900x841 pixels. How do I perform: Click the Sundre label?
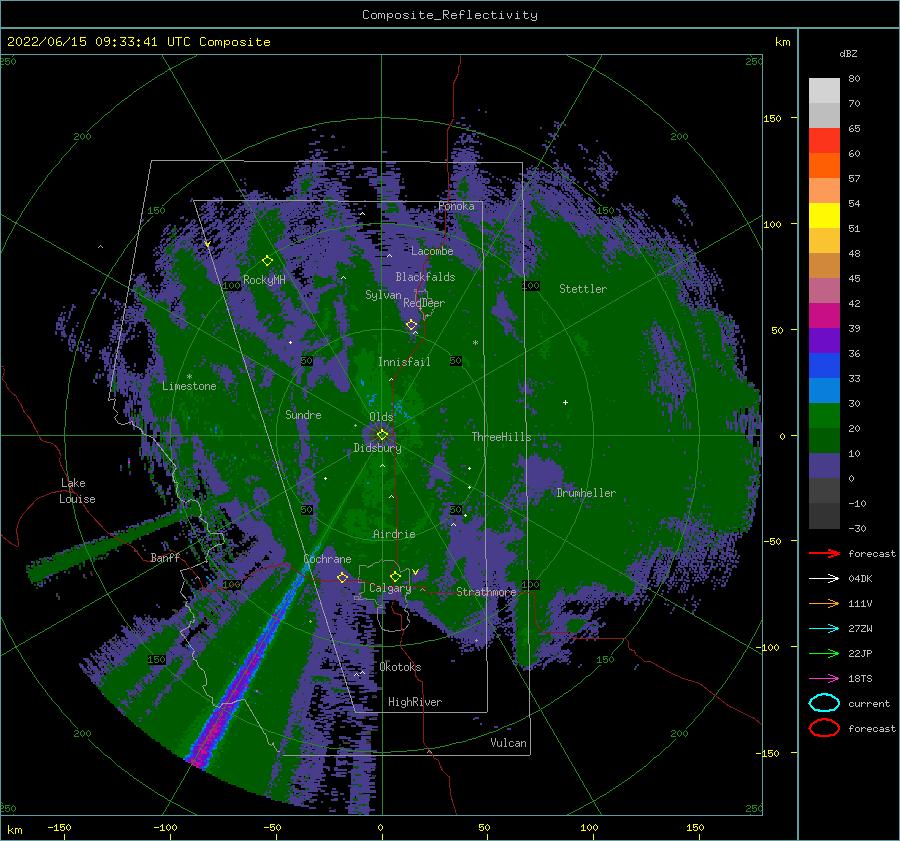303,415
